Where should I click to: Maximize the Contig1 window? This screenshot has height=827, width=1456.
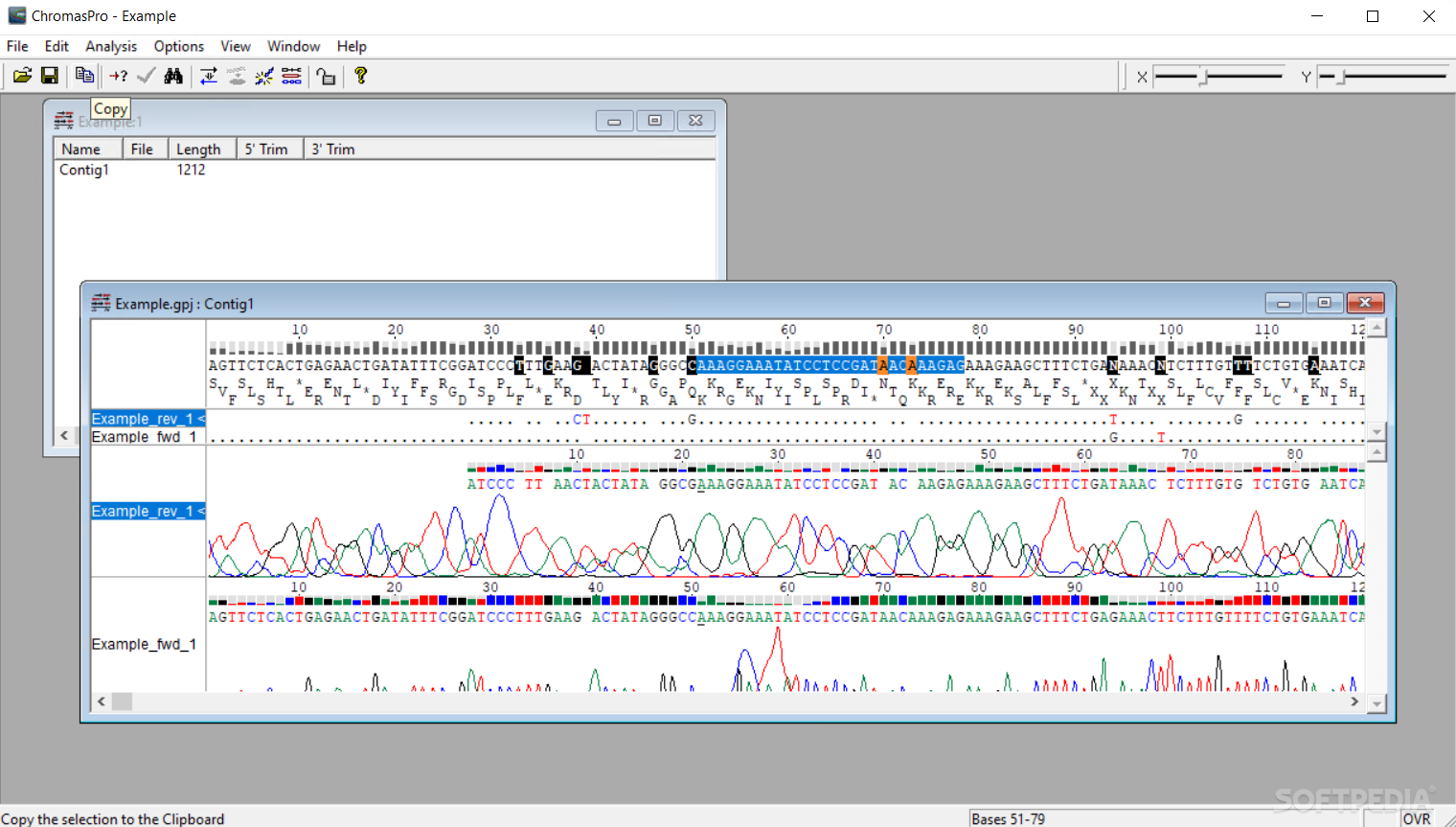pos(1325,303)
